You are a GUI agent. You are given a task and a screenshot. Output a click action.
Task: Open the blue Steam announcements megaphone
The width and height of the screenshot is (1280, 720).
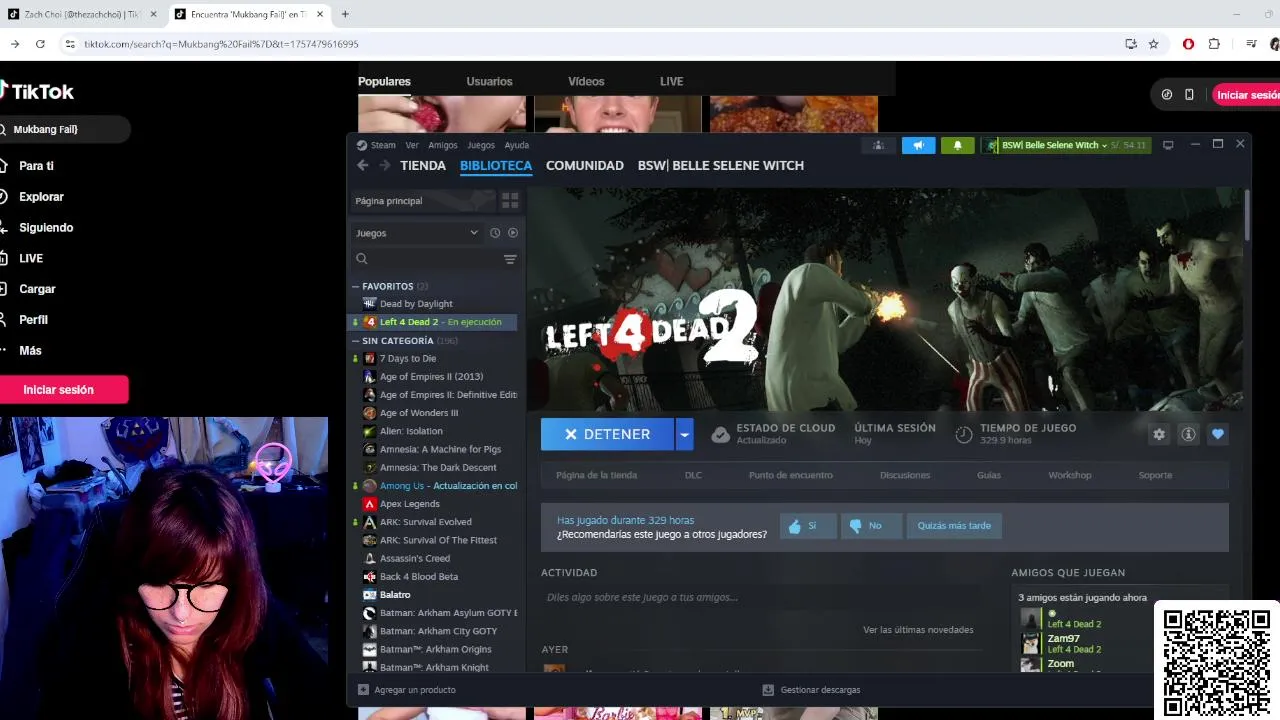918,145
